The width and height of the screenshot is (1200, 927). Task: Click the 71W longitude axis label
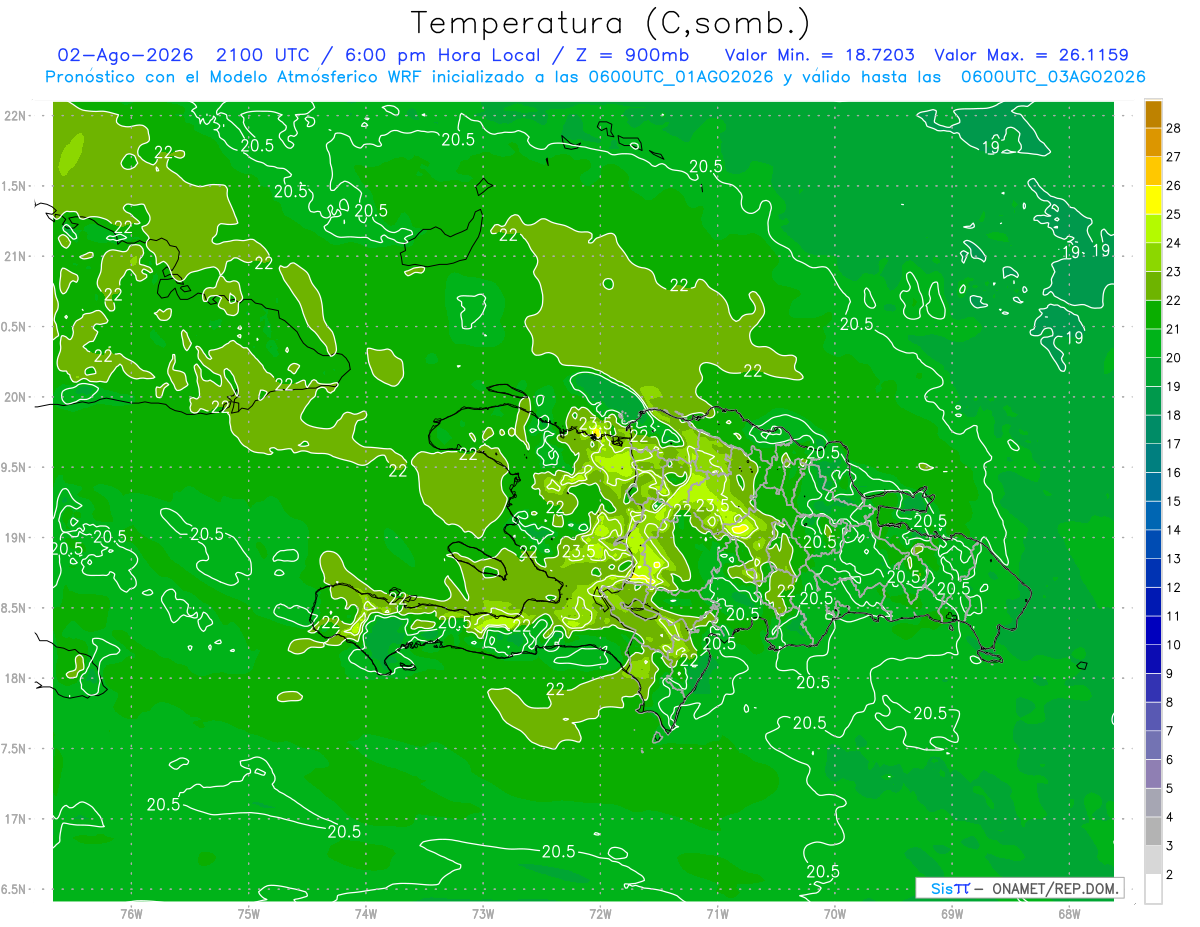(717, 913)
